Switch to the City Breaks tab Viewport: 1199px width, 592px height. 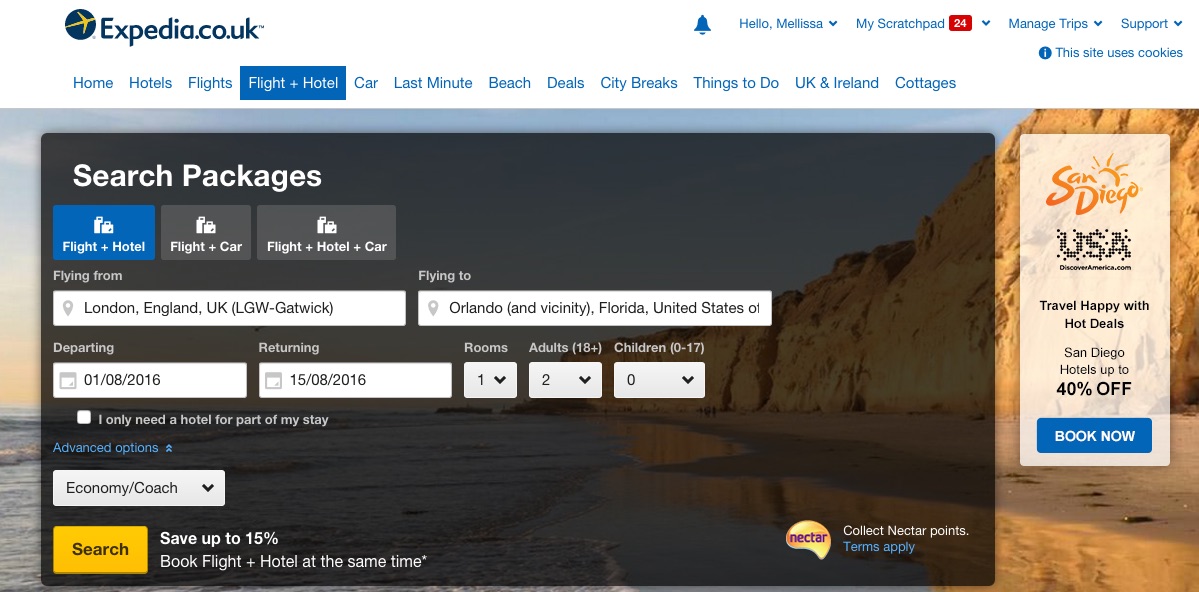[638, 83]
